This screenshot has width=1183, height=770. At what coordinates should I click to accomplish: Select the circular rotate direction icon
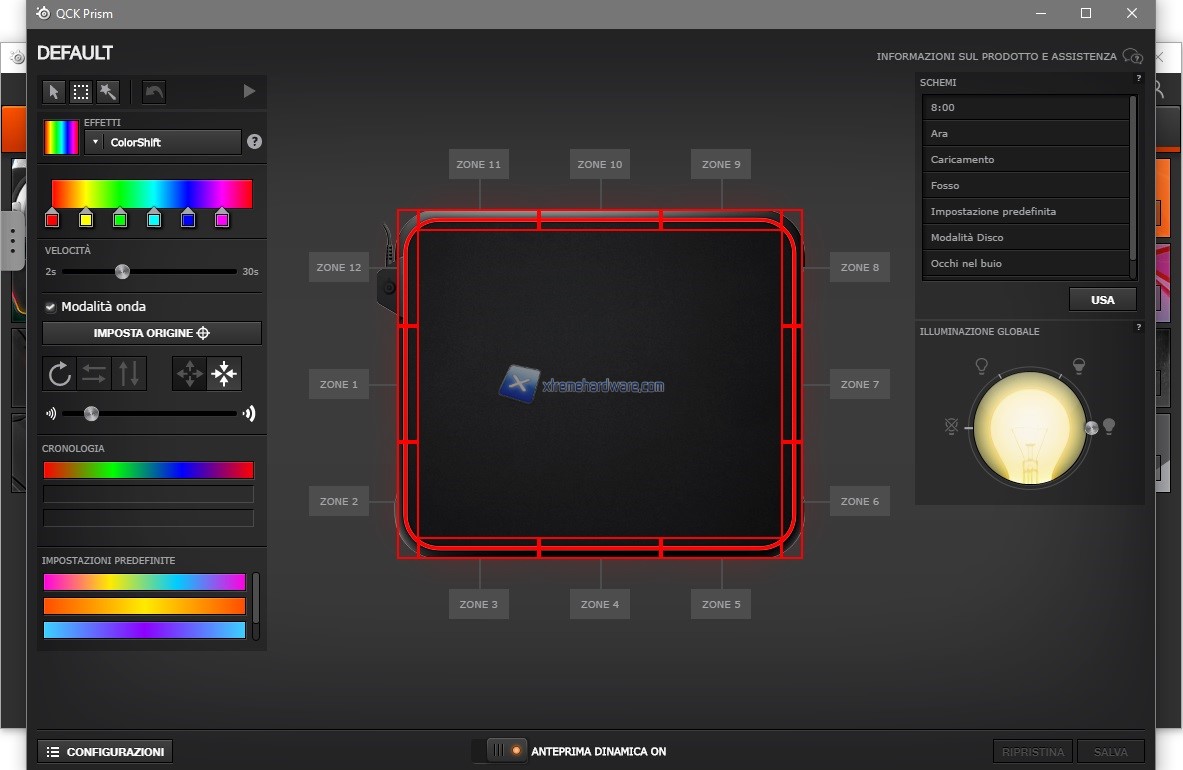(x=60, y=374)
